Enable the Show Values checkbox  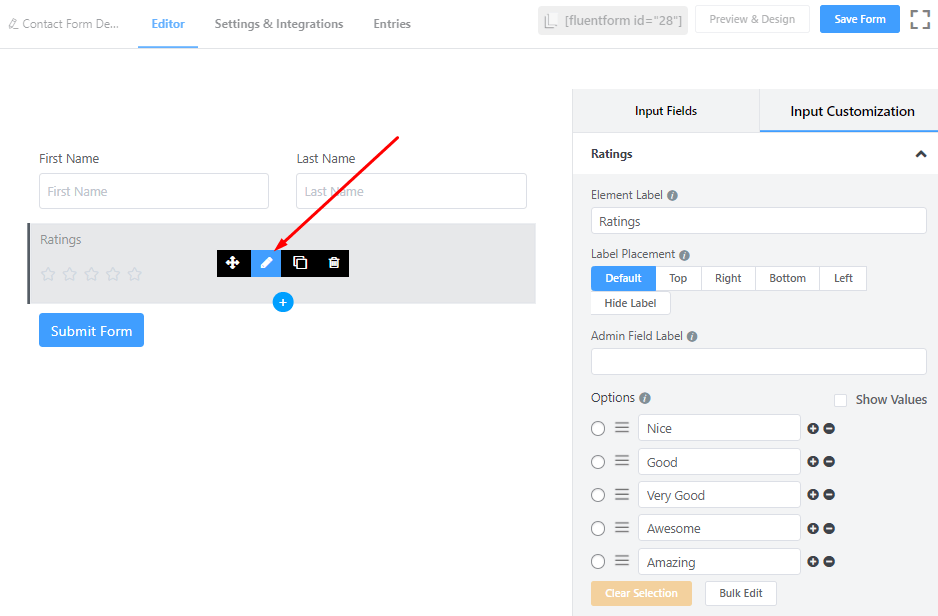click(x=841, y=400)
